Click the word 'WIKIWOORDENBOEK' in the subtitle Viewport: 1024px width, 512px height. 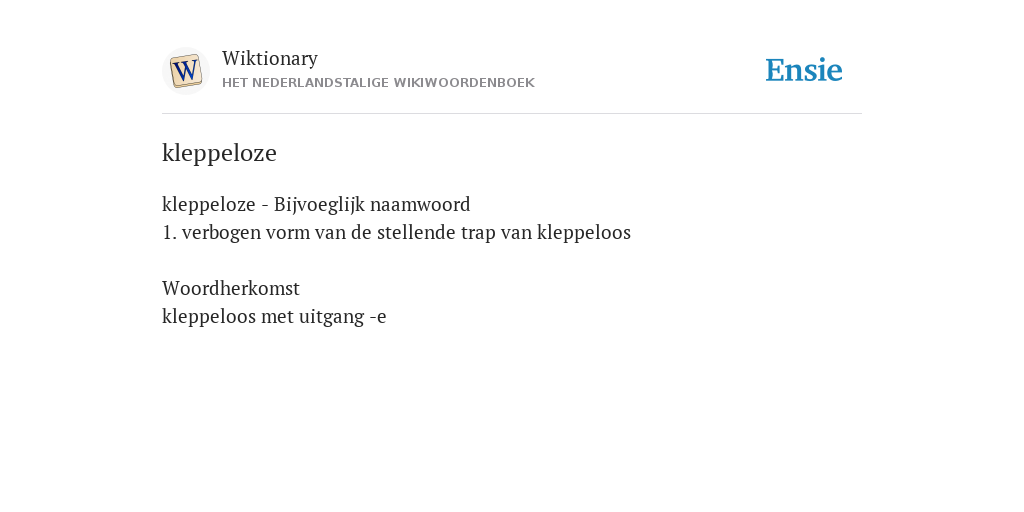pyautogui.click(x=464, y=83)
